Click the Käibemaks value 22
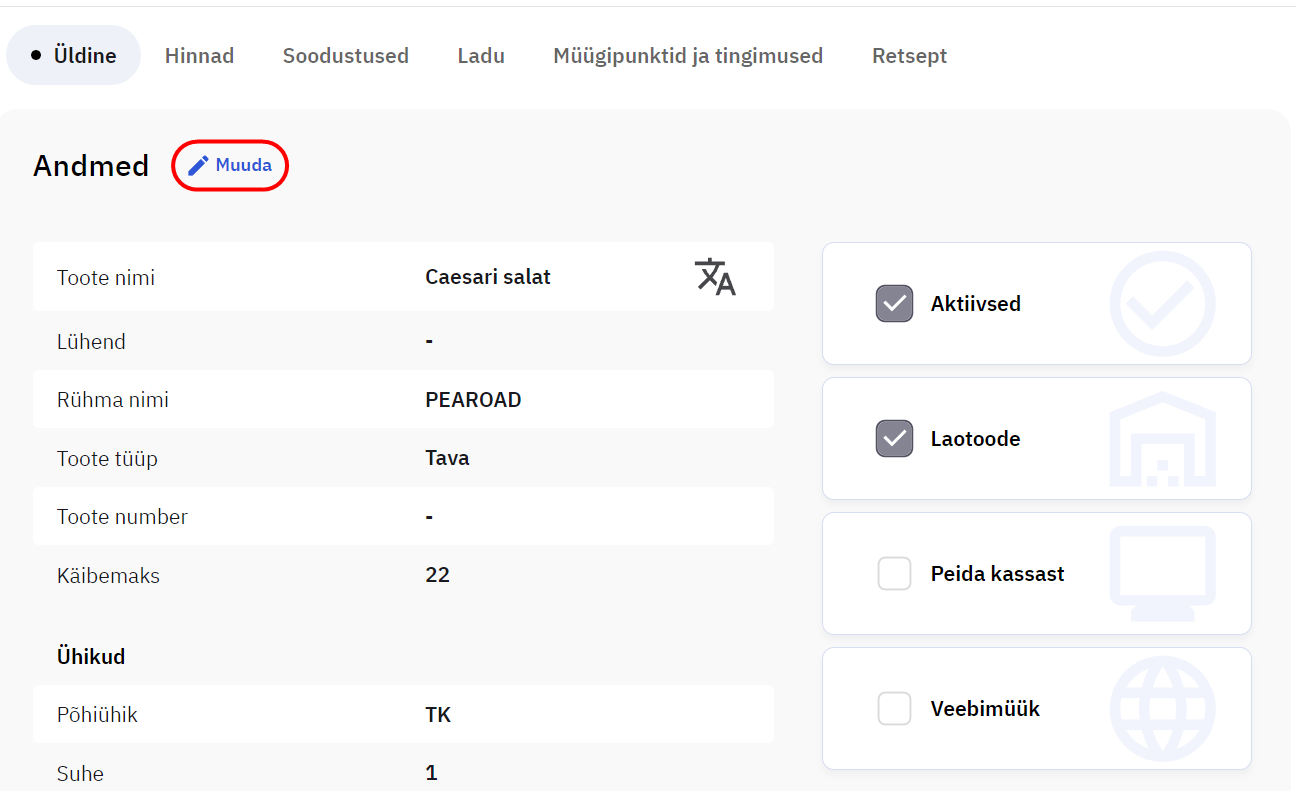Viewport: 1296px width, 791px height. 437,575
